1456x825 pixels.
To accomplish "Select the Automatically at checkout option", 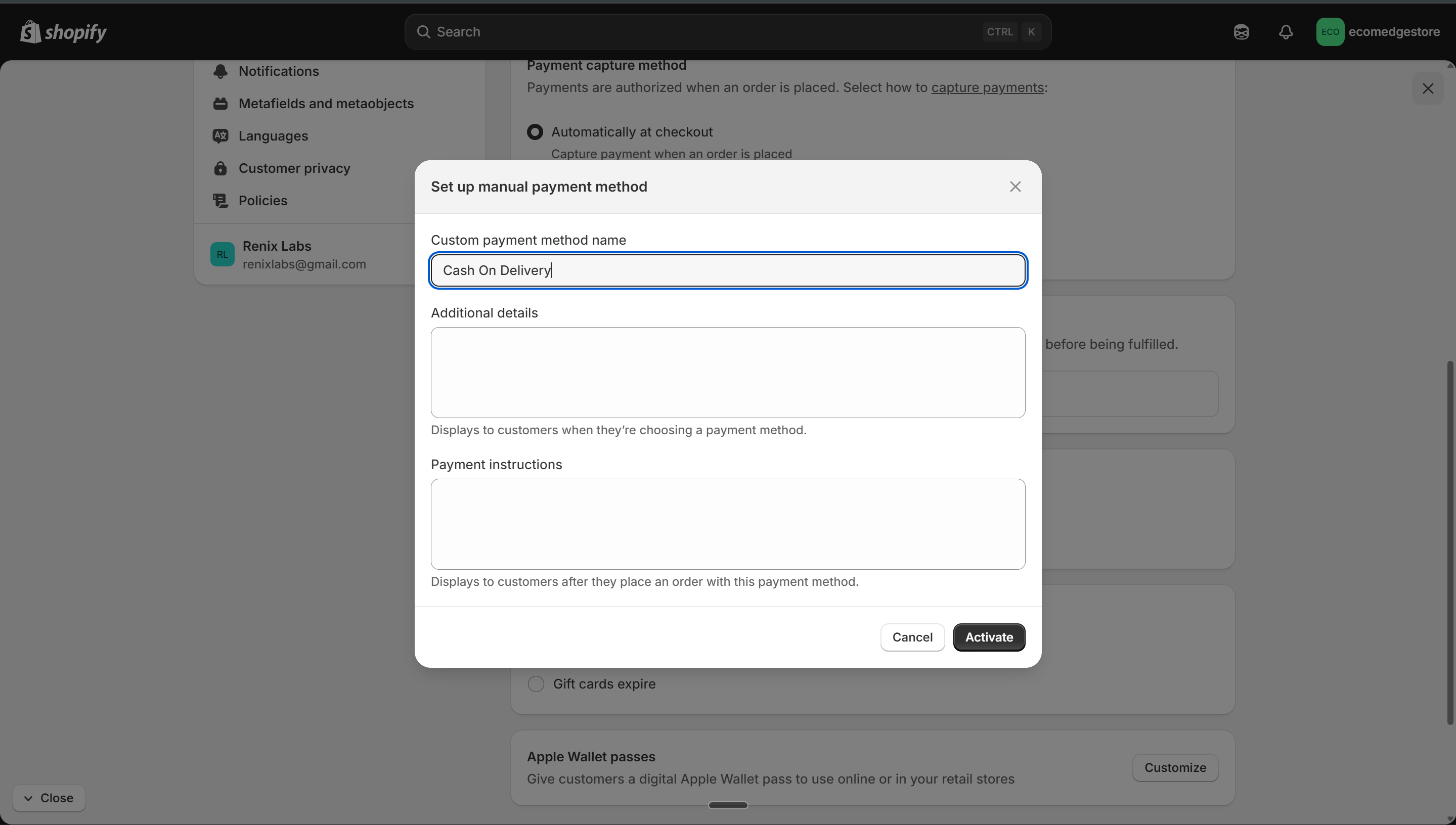I will point(535,131).
